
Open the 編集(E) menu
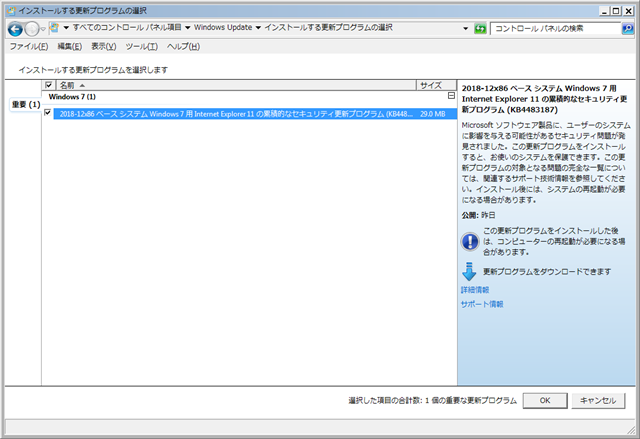pos(69,46)
